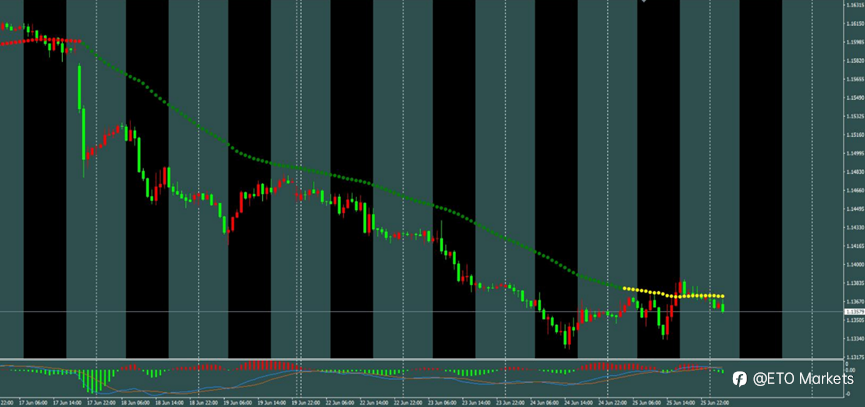Click the 17 Jun 14:00 time label
The width and height of the screenshot is (865, 407).
point(66,403)
